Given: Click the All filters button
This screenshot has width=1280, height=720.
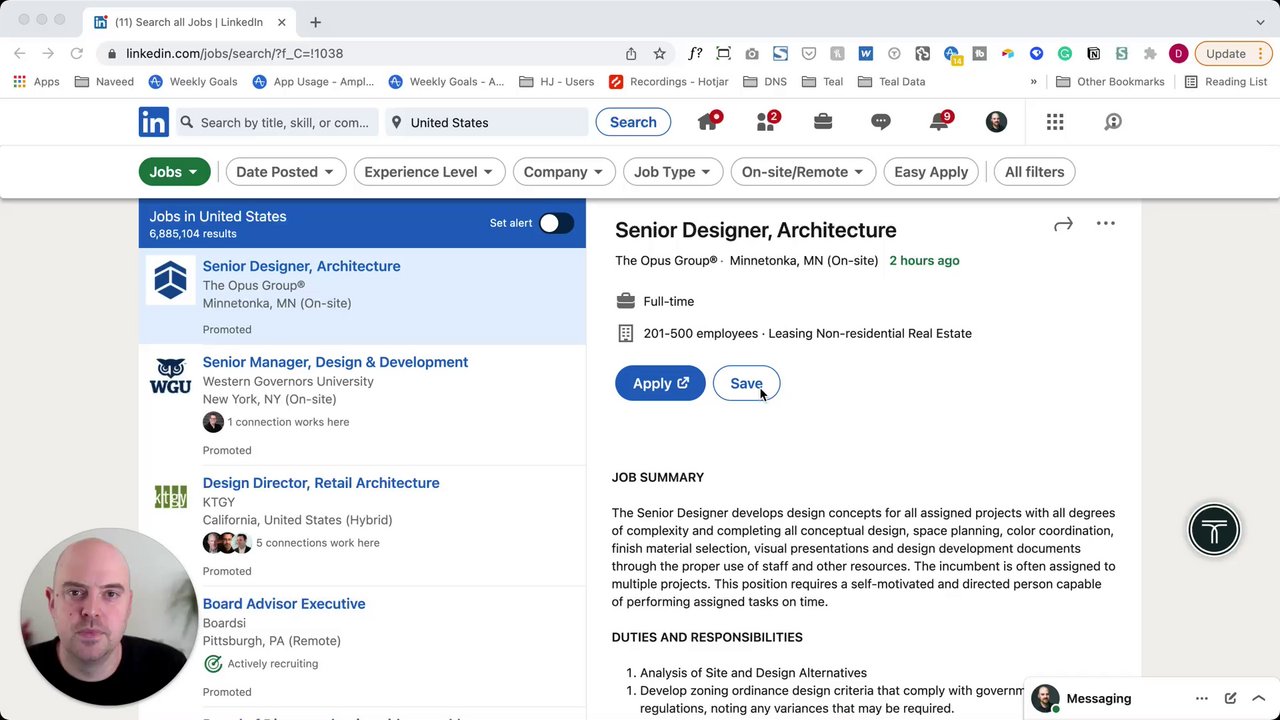Looking at the screenshot, I should click(1034, 172).
